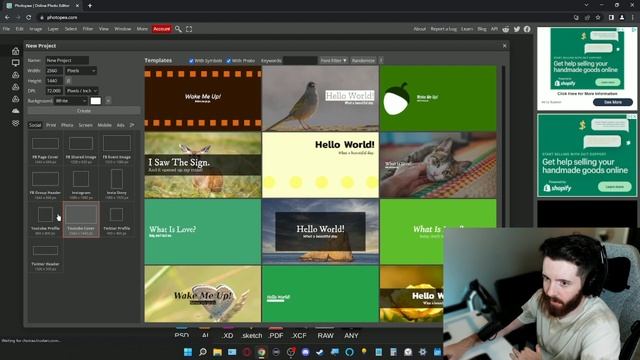The width and height of the screenshot is (640, 360).
Task: Click the link icon beside Height field
Action: 68,81
